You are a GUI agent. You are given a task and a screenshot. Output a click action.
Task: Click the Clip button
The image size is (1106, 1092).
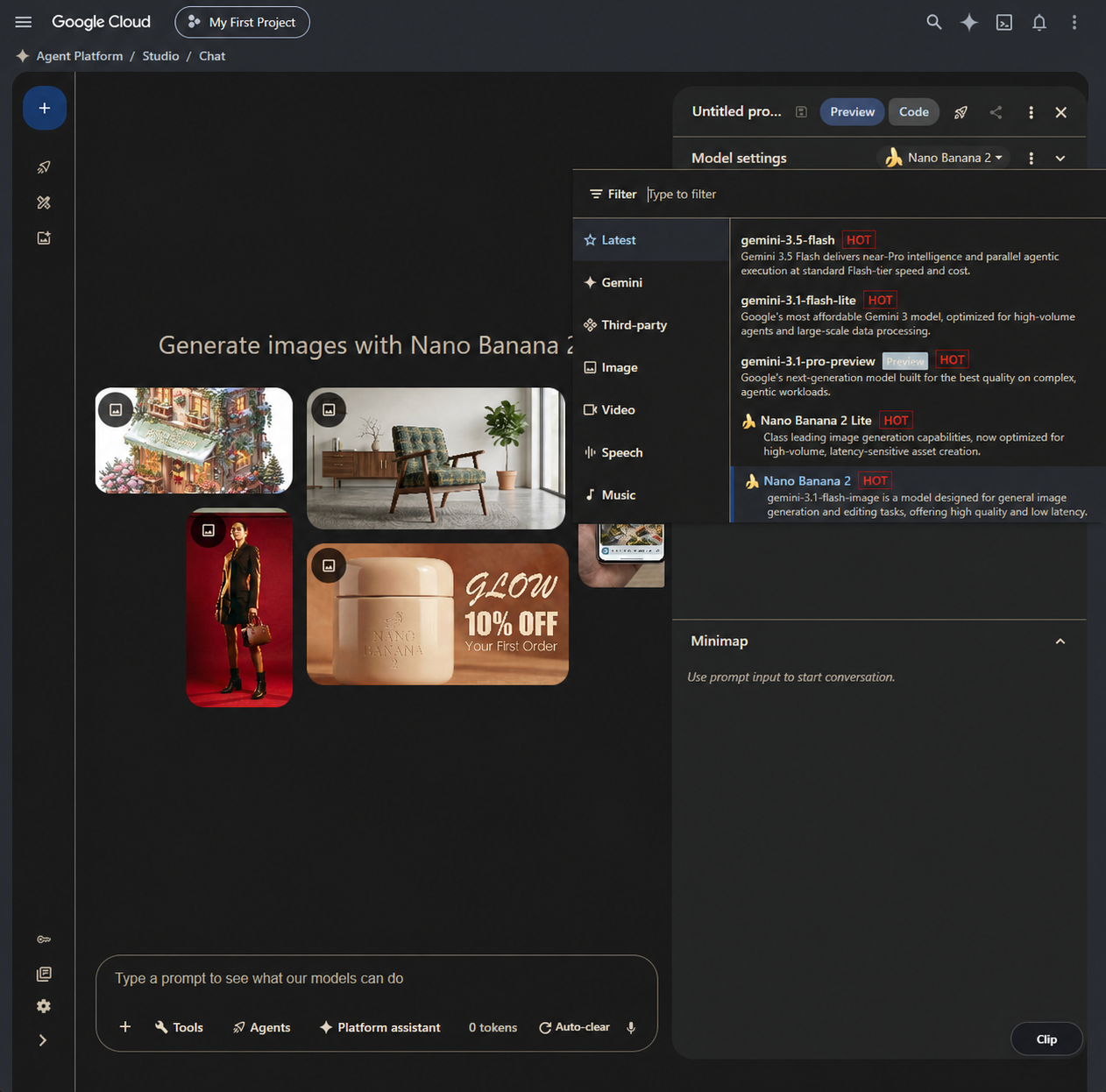pyautogui.click(x=1046, y=1039)
